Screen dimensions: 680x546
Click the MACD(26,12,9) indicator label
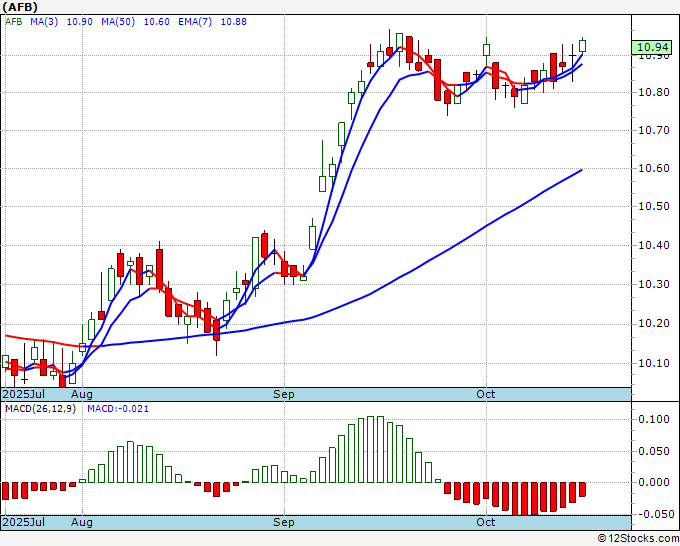click(x=40, y=409)
